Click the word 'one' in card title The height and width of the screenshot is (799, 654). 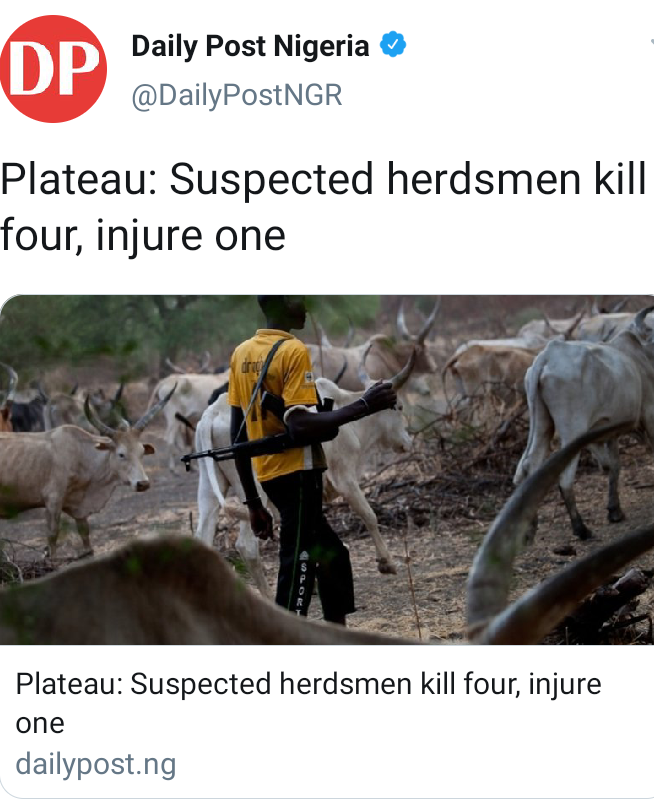[x=40, y=724]
